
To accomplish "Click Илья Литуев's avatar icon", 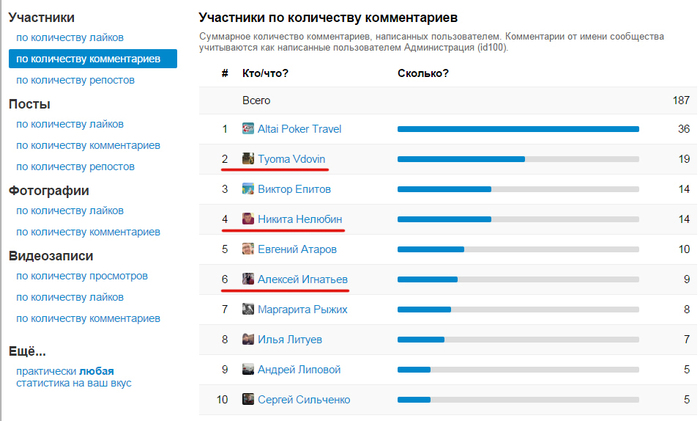I will 248,339.
